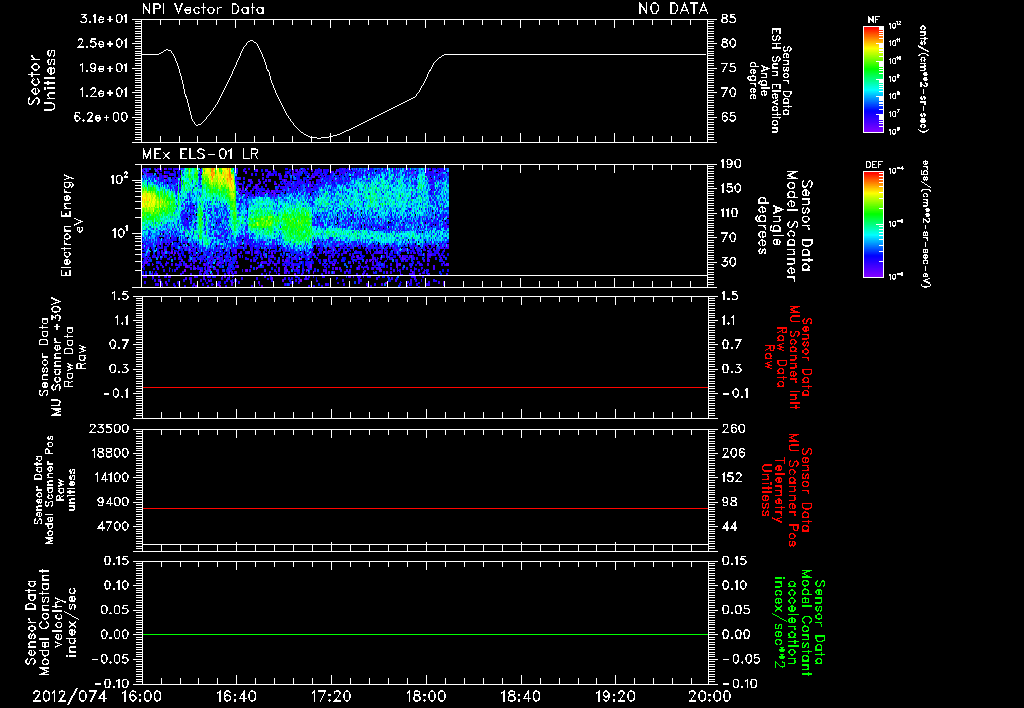Click the 190 scanner angle tick value
This screenshot has height=708, width=1024.
click(731, 163)
